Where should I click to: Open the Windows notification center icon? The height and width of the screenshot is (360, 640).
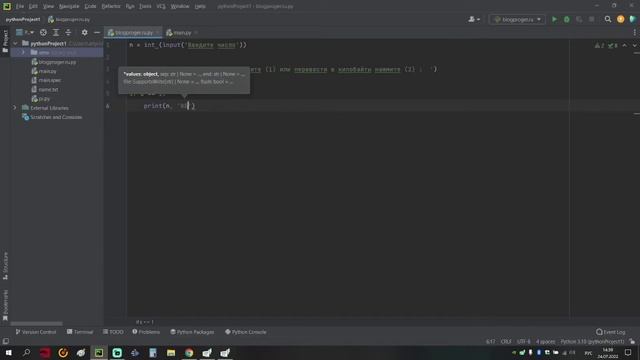point(628,353)
